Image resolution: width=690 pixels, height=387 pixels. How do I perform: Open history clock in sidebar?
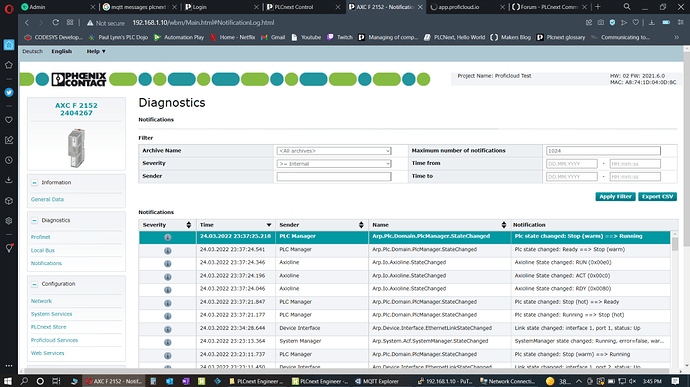9,160
